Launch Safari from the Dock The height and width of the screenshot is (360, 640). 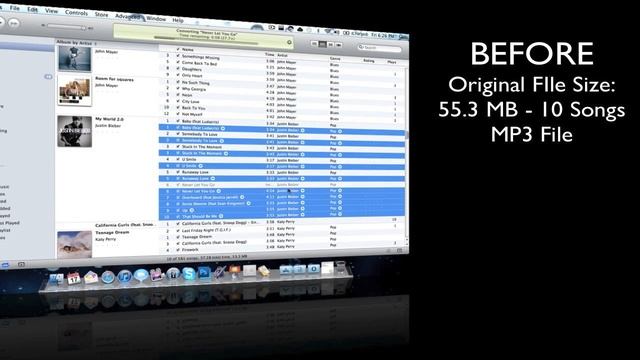point(108,277)
